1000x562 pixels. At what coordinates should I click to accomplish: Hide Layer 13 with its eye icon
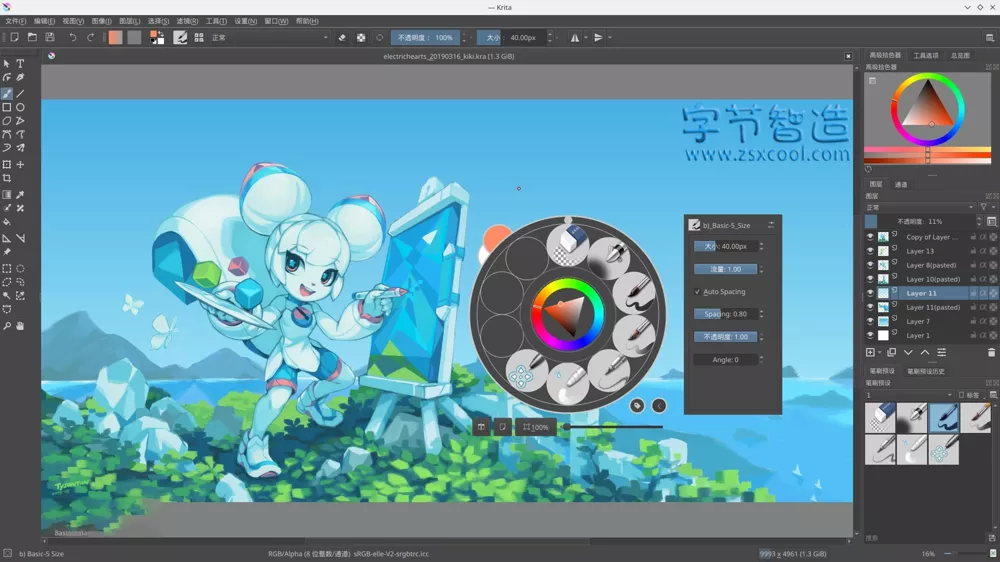tap(870, 251)
